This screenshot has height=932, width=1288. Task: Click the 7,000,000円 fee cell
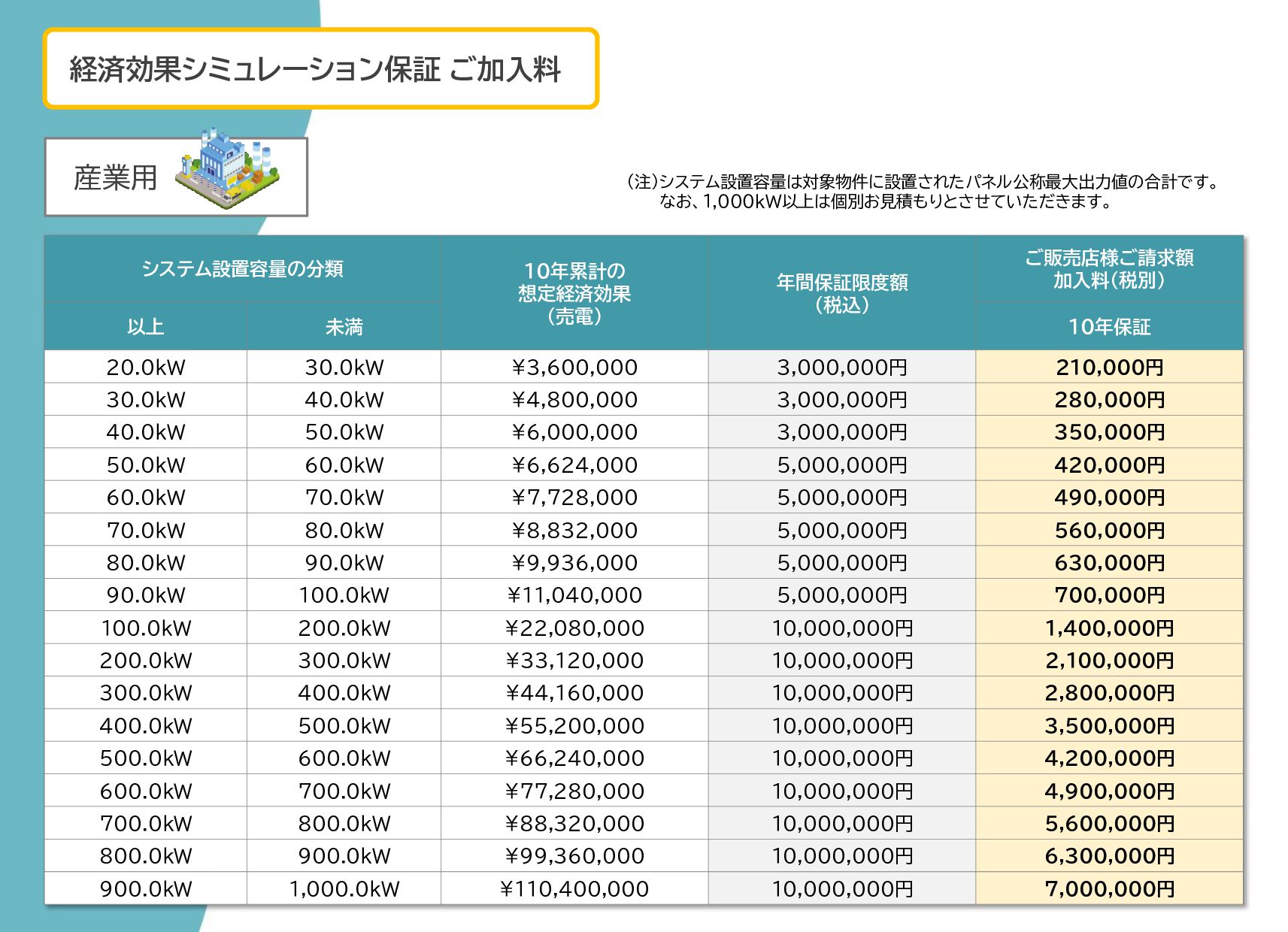[x=1109, y=888]
